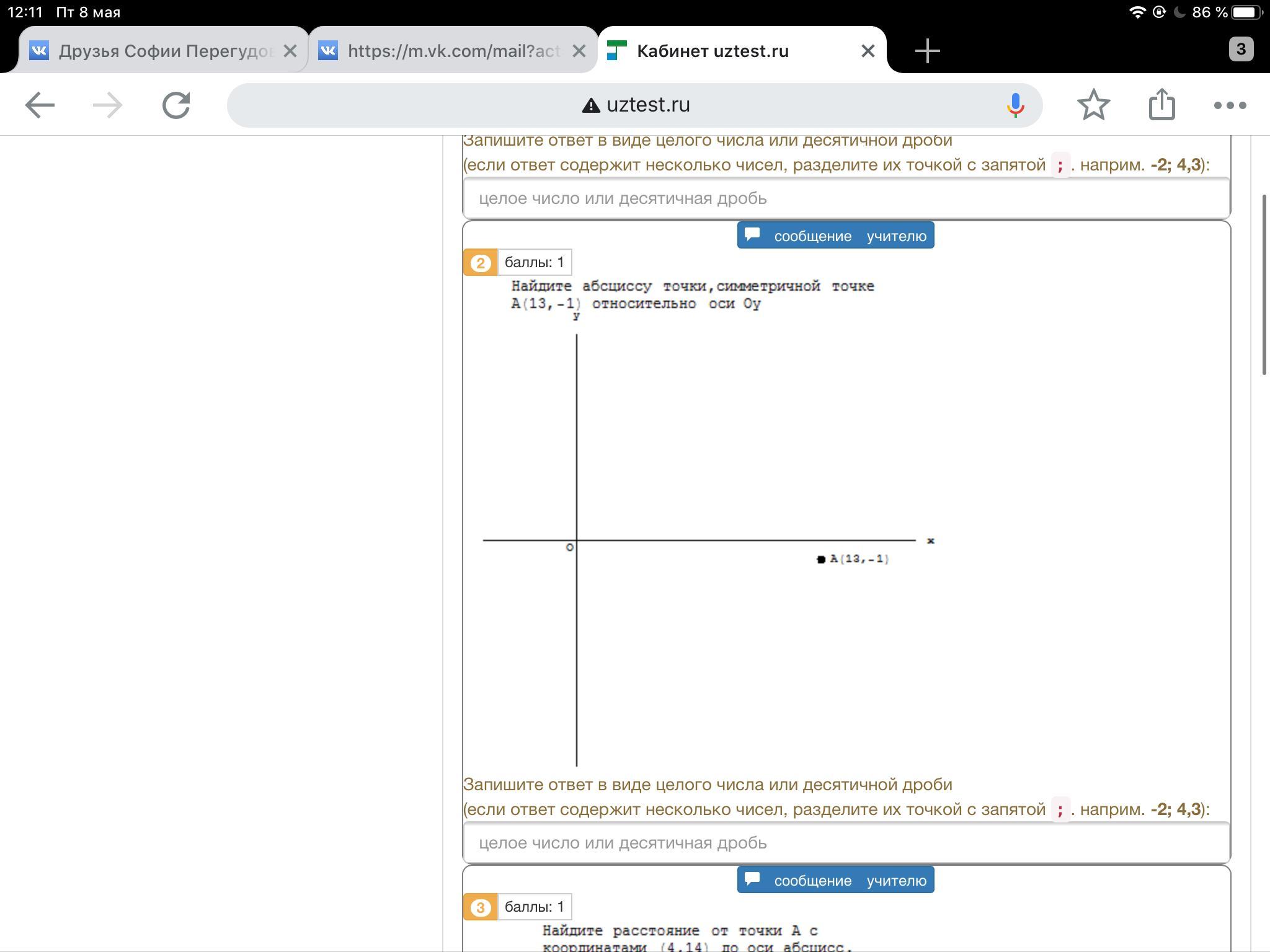This screenshot has width=1270, height=952.
Task: Close the m.vk.com mail tab
Action: (x=579, y=51)
